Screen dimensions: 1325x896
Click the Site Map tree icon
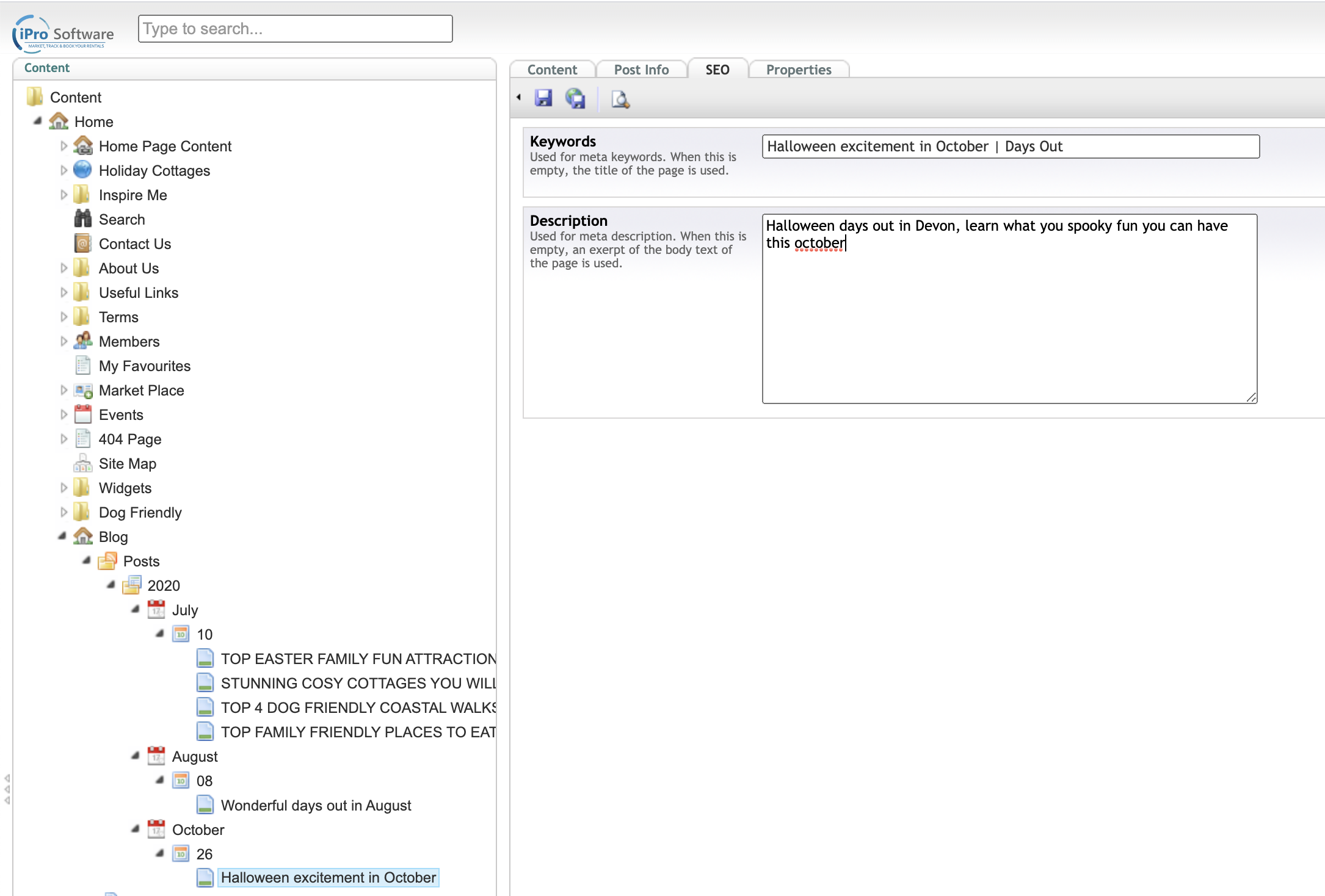tap(83, 464)
